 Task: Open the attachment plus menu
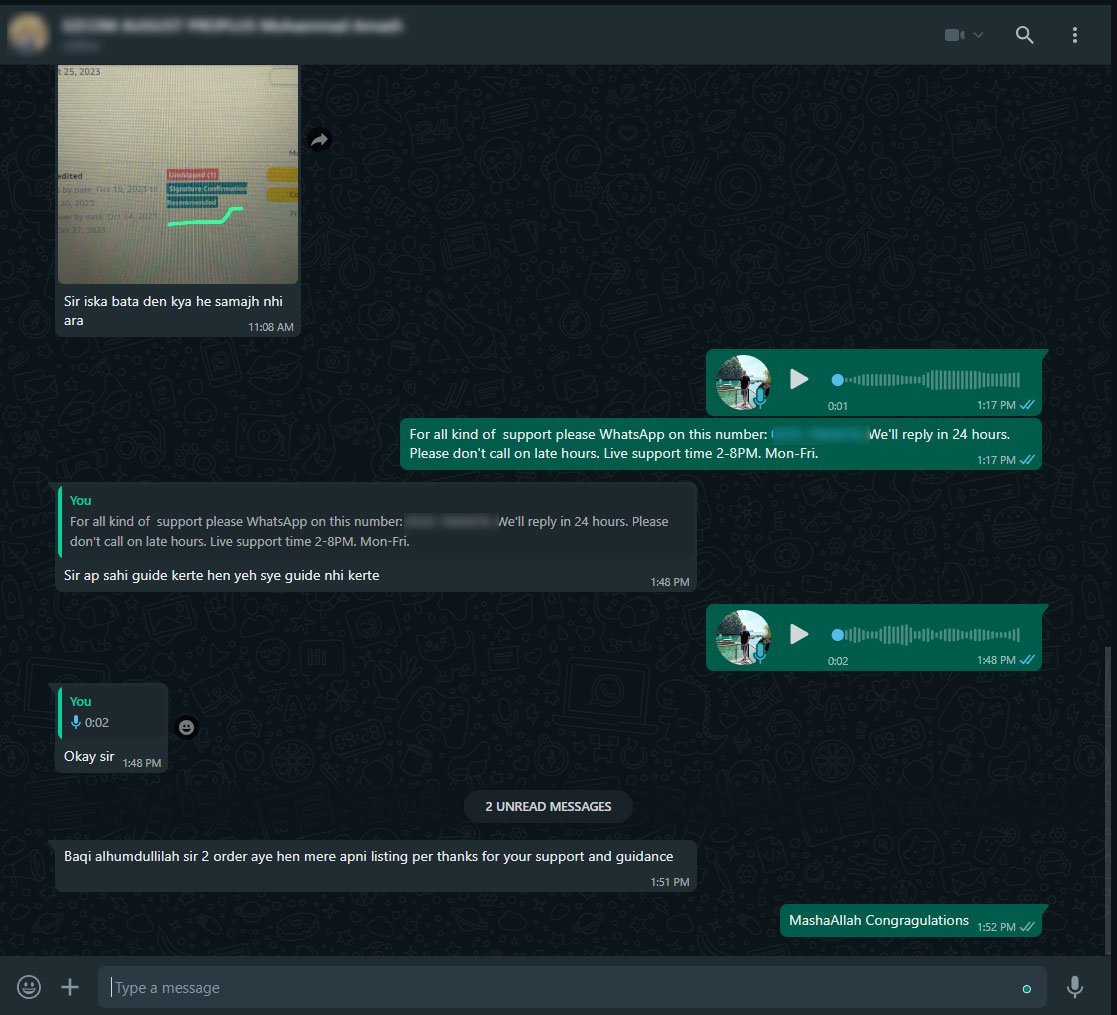[x=70, y=988]
